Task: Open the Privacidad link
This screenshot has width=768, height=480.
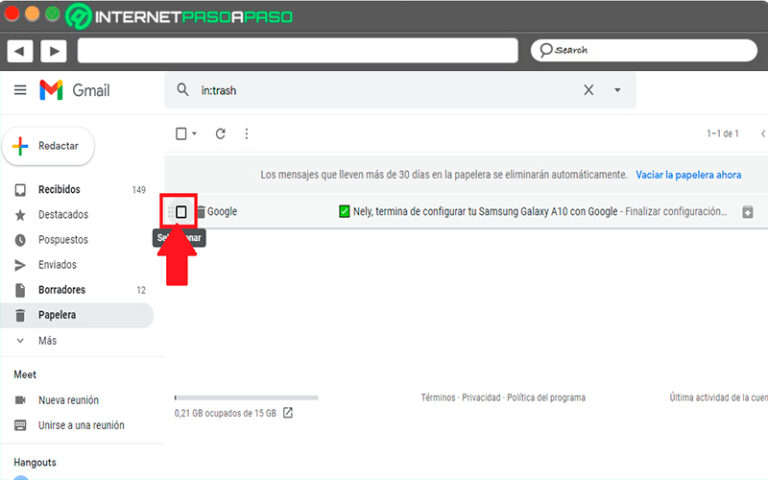Action: (x=481, y=398)
